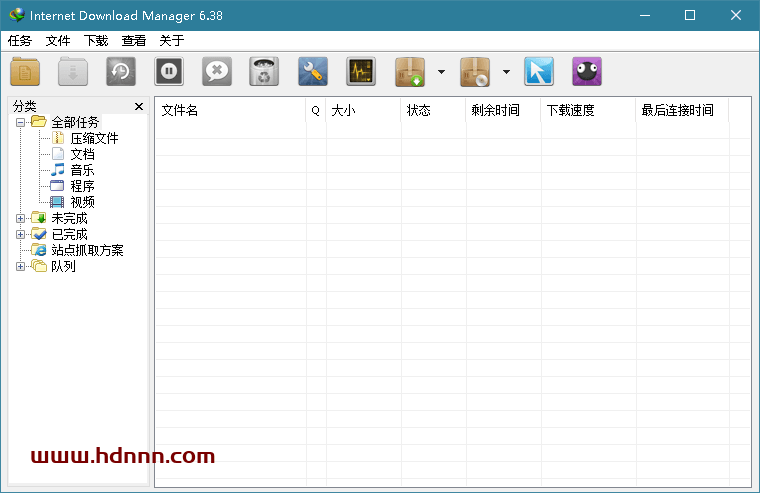Click the add new download folder icon
This screenshot has height=493, width=760.
(x=25, y=72)
